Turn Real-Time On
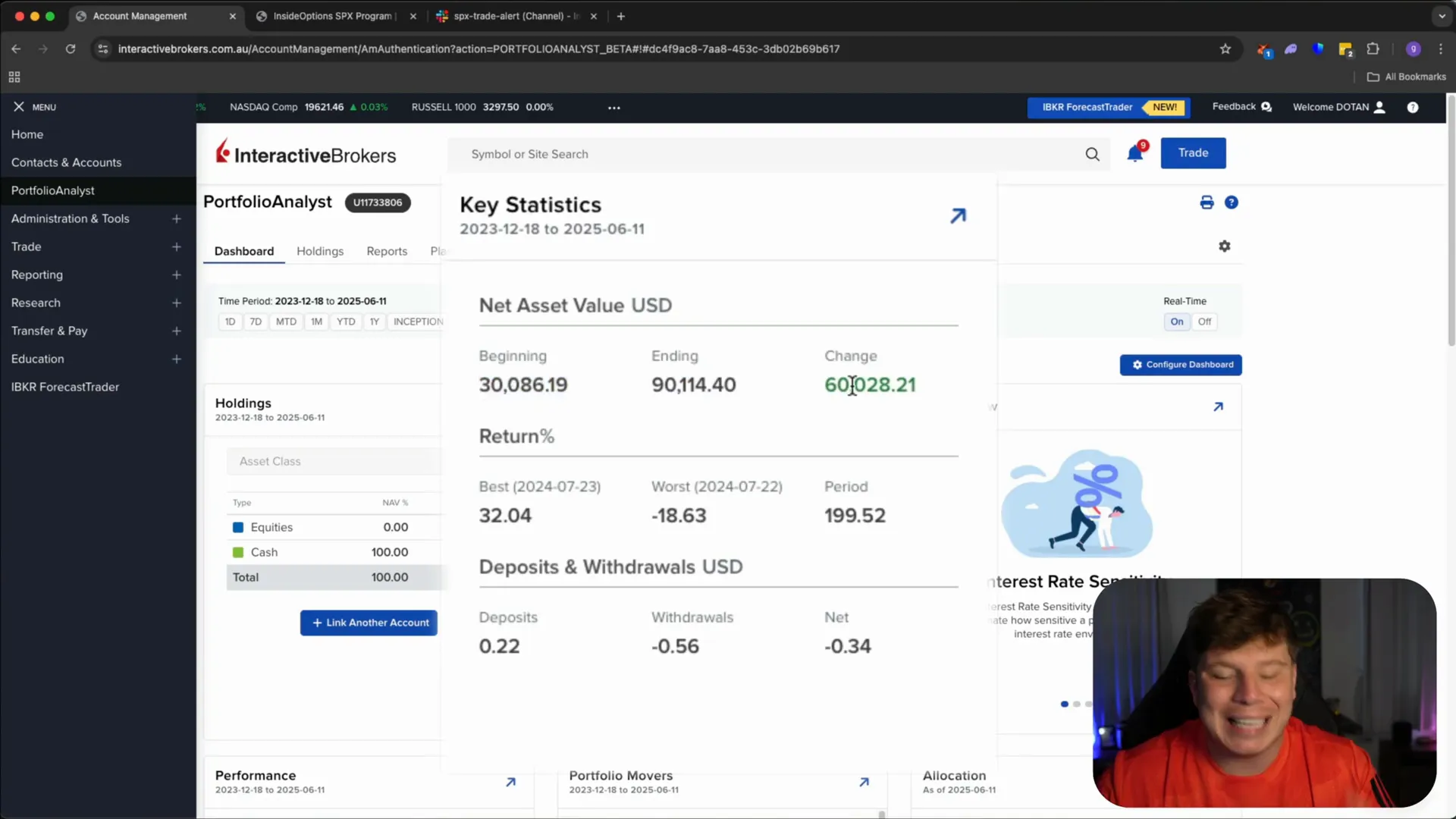 [1177, 322]
